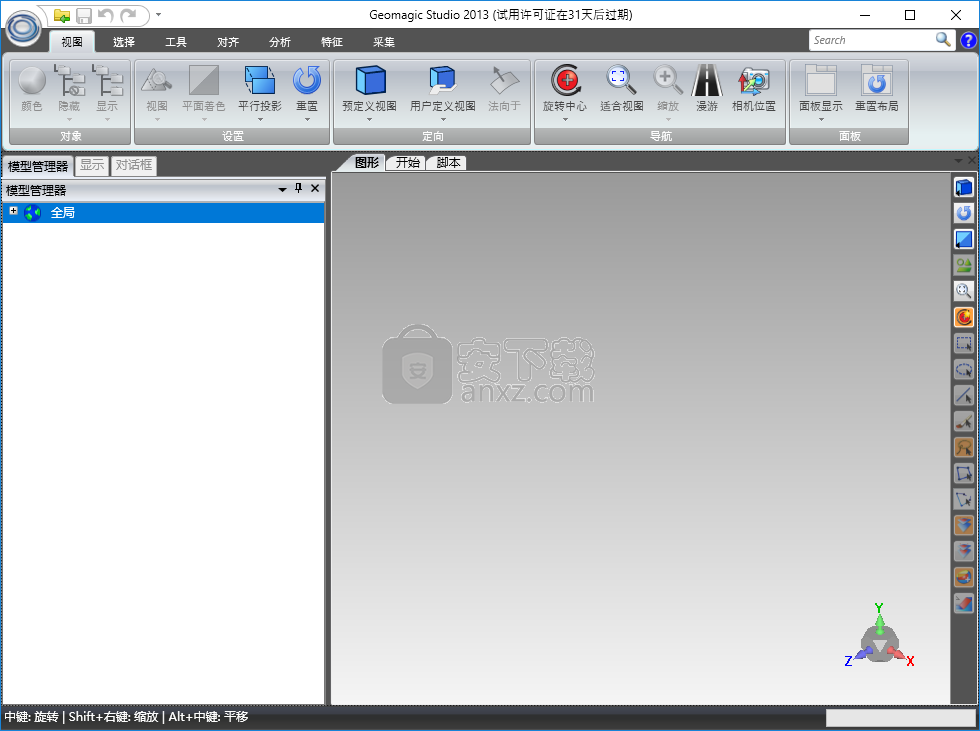980x731 pixels.
Task: Switch to the 脚本 tab
Action: [448, 163]
